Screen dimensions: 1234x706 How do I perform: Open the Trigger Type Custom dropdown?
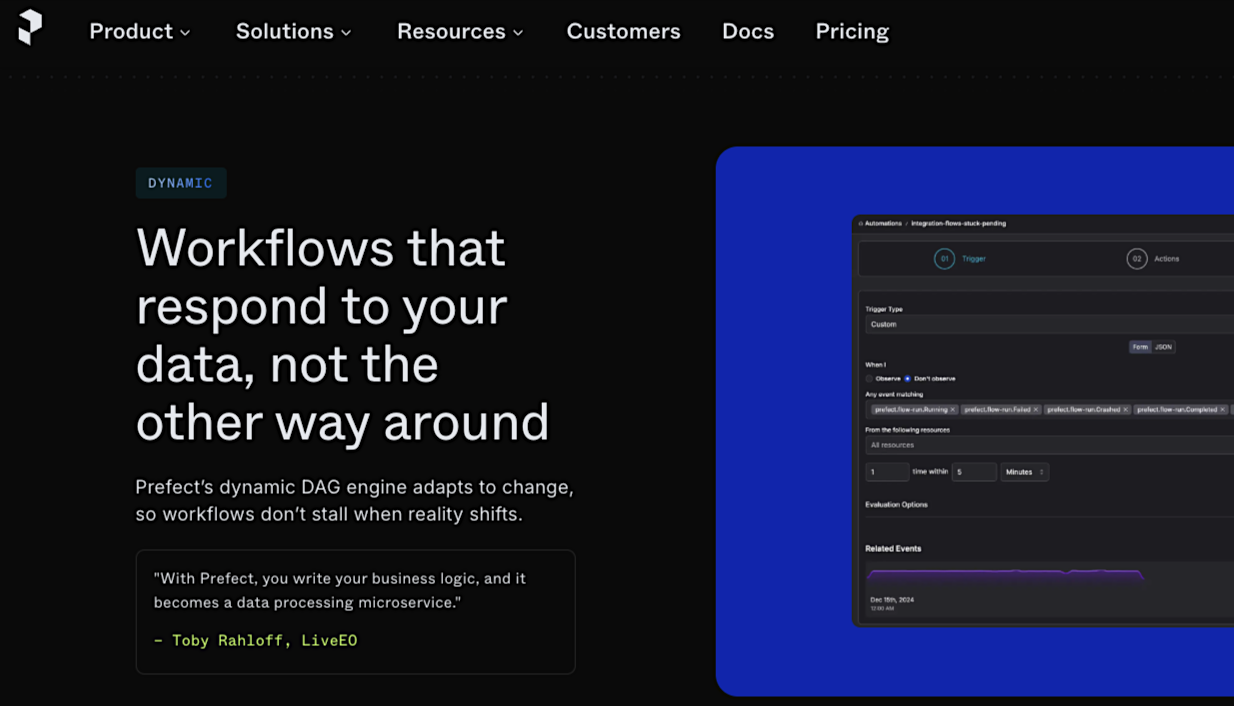pyautogui.click(x=1049, y=325)
